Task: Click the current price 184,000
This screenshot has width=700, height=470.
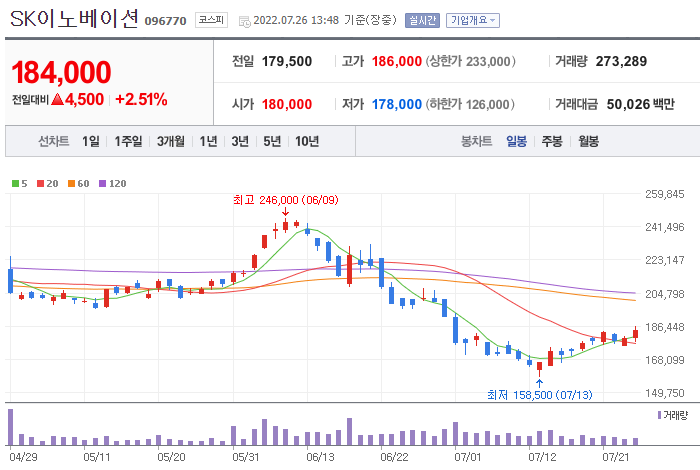Action: tap(61, 72)
